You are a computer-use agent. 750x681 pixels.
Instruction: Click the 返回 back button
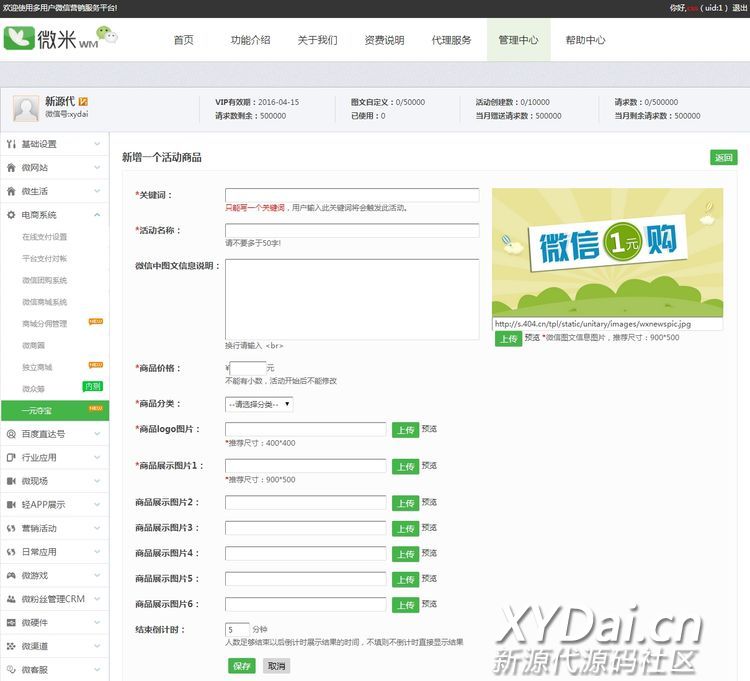tap(723, 158)
